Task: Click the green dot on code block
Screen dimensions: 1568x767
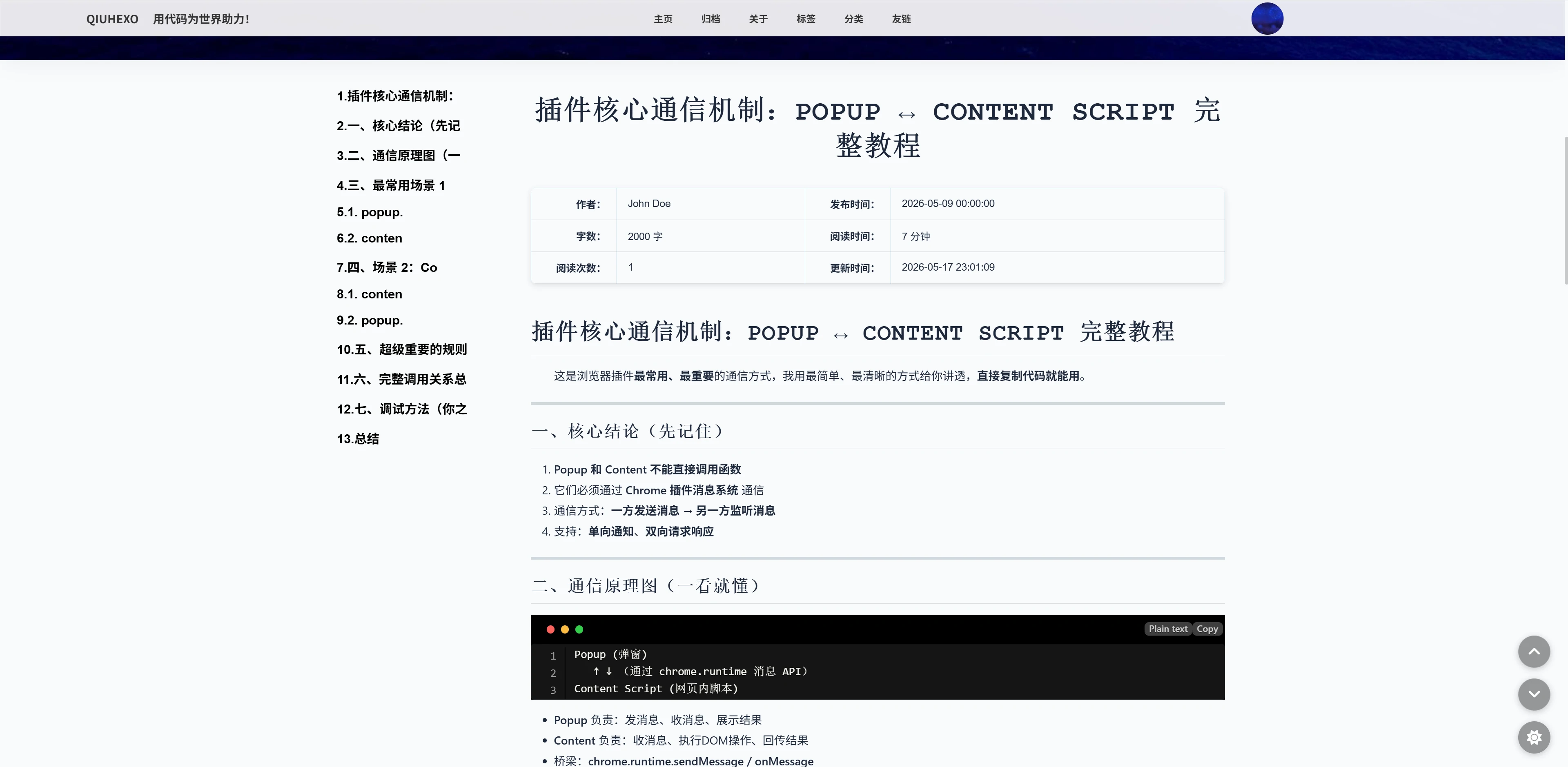Action: pos(579,629)
